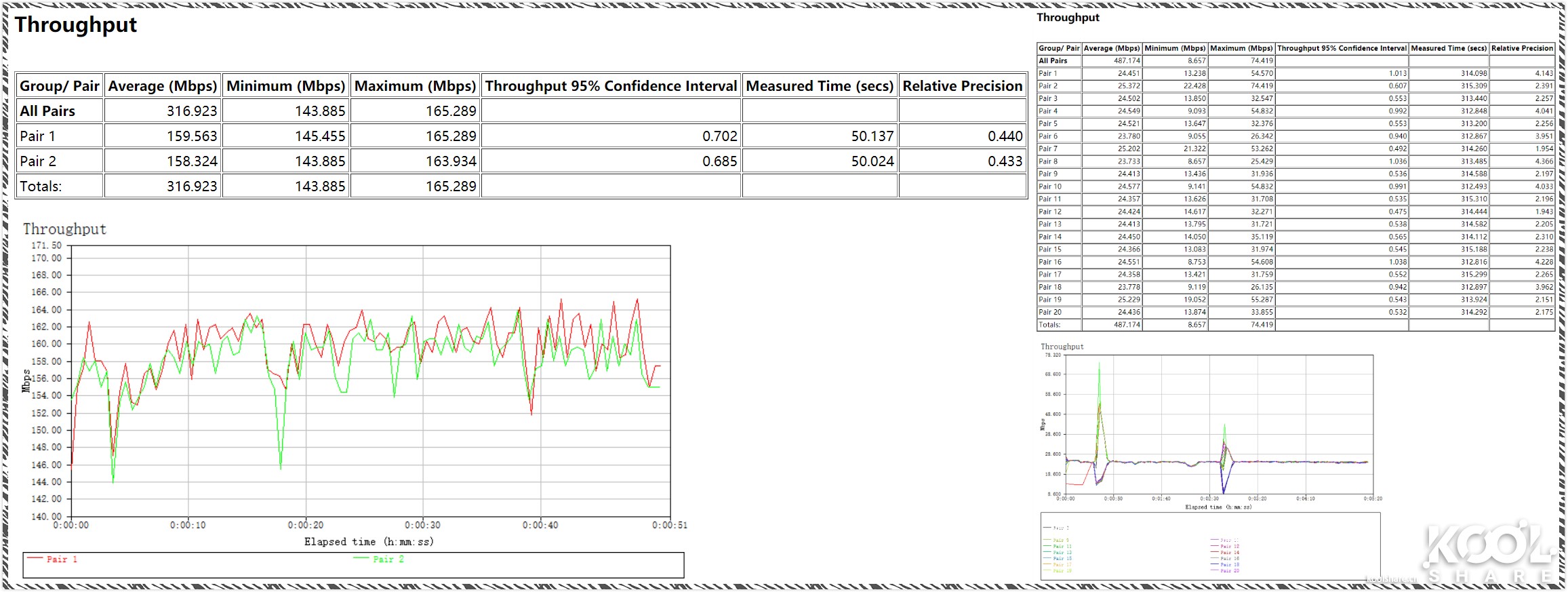
Task: Click the red Pair 1 legend line
Action: pyautogui.click(x=35, y=559)
